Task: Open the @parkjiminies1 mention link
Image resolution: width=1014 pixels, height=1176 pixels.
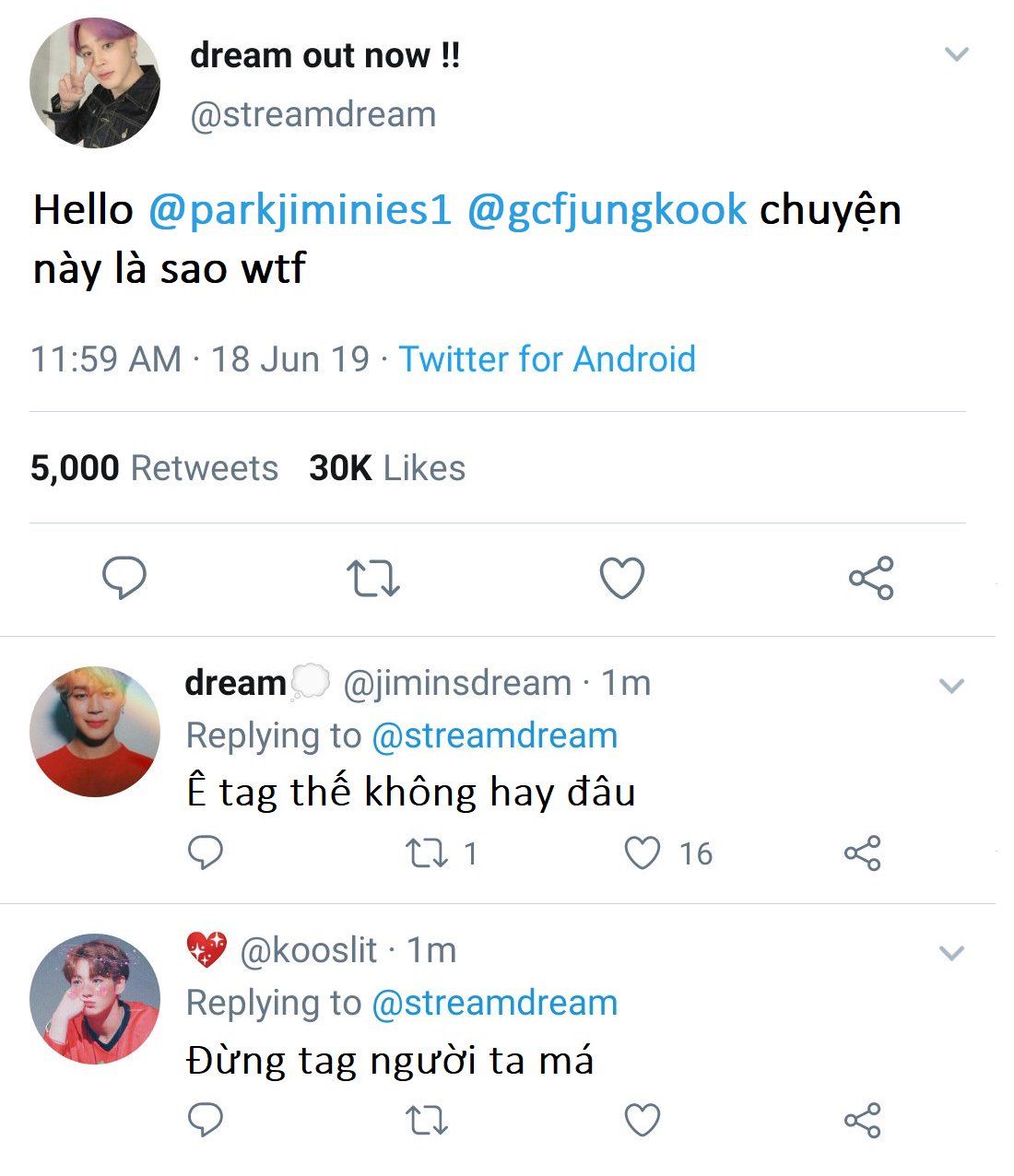Action: (x=300, y=210)
